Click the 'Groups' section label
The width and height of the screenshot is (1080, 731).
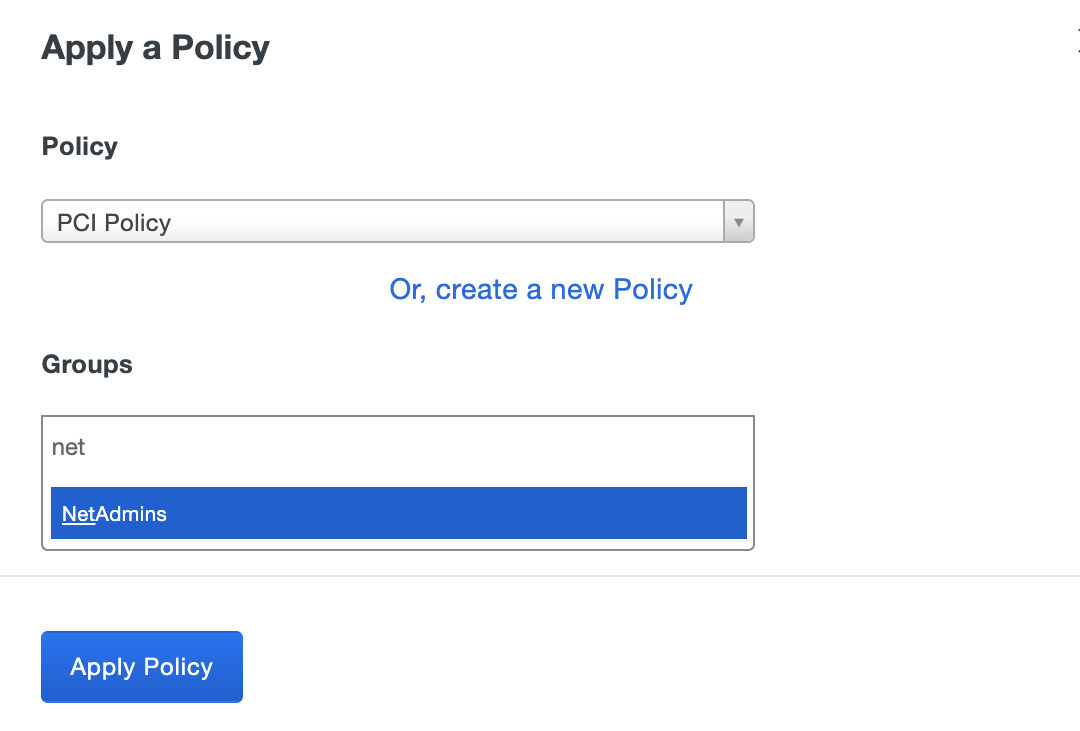87,364
